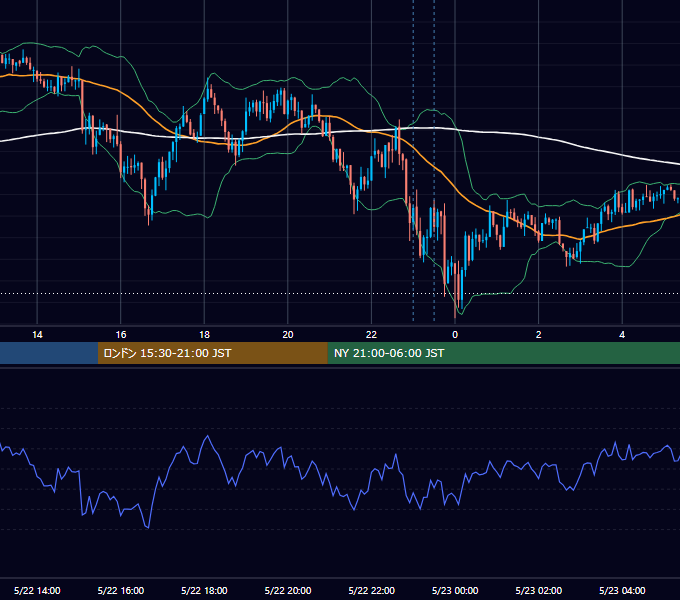
Task: Select the 14 hour axis label
Action: [x=37, y=335]
